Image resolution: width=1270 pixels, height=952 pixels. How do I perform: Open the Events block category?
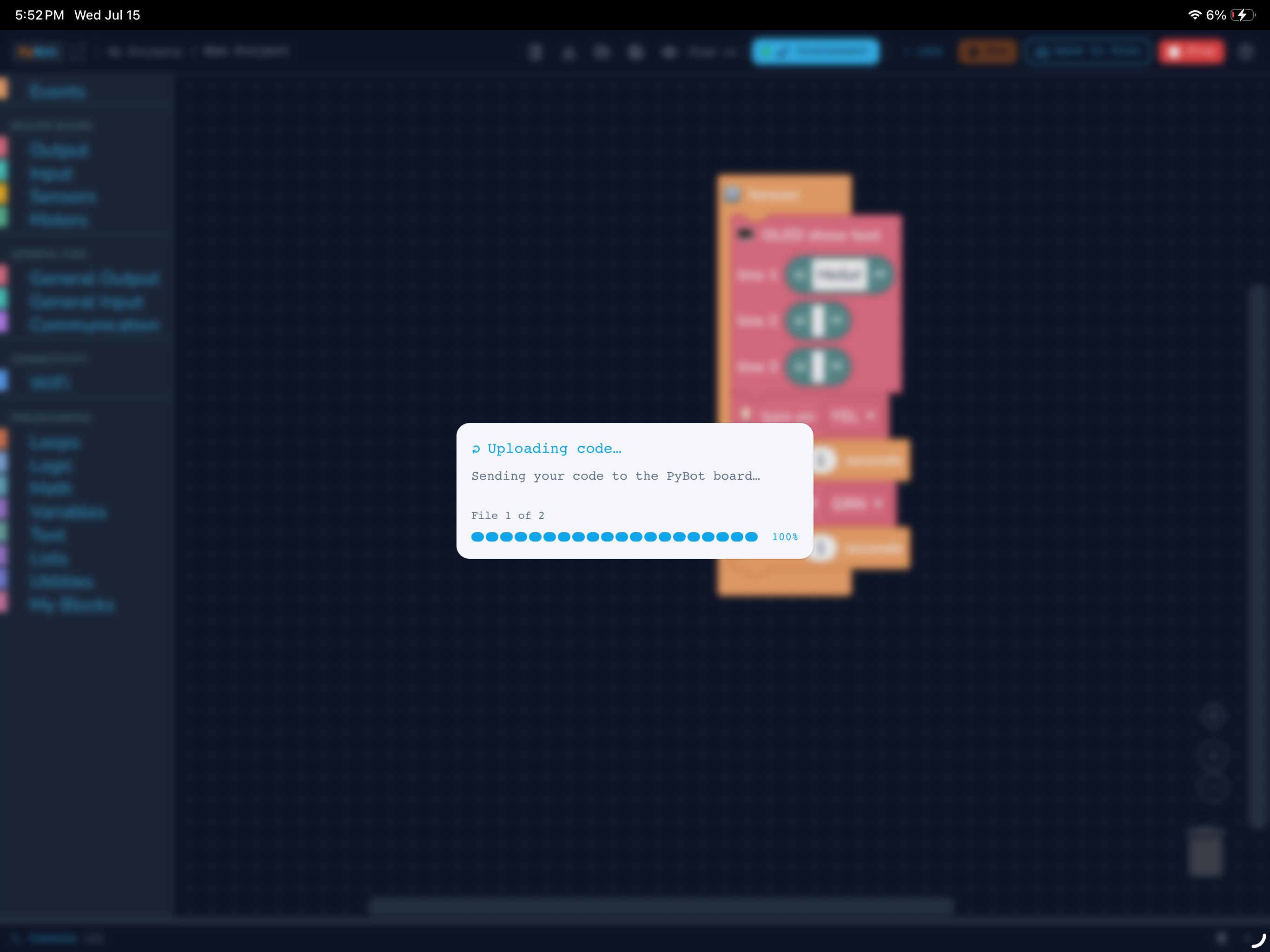pos(58,91)
